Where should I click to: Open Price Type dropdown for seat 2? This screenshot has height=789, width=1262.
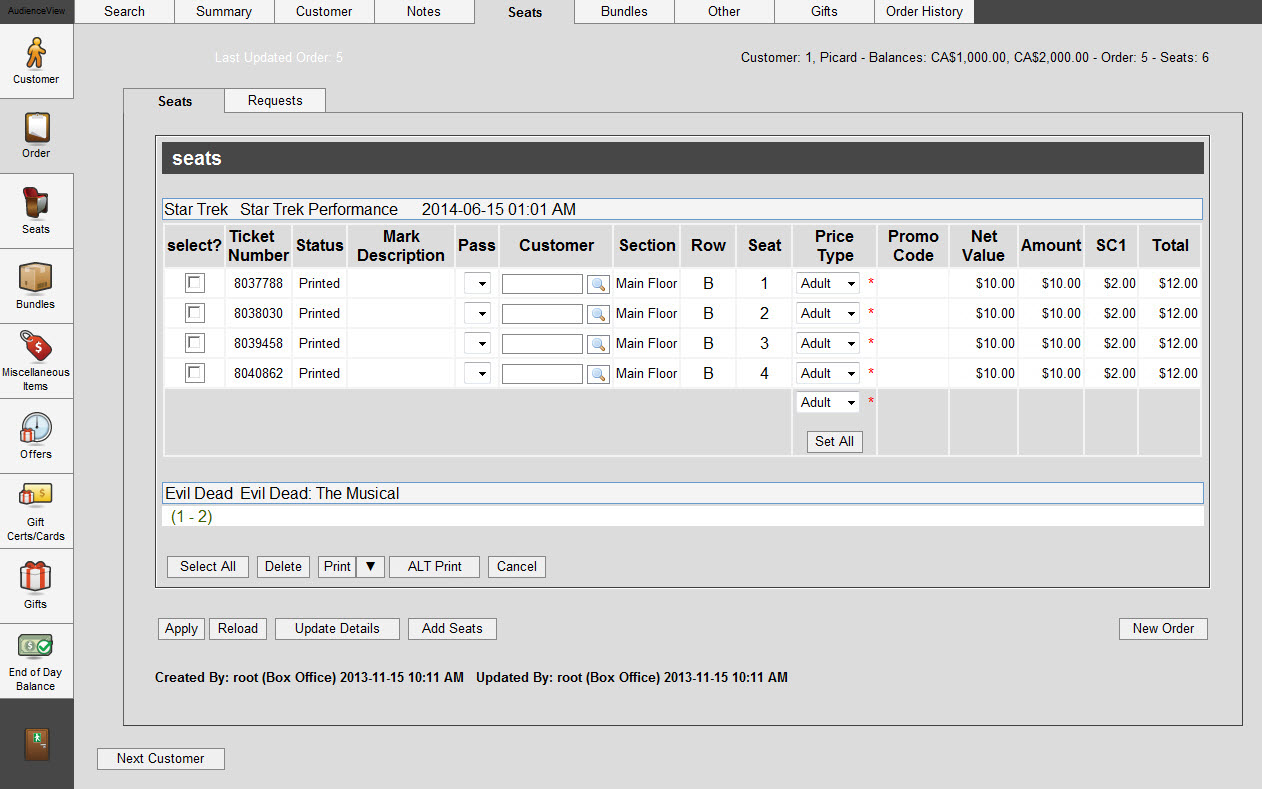(x=828, y=313)
